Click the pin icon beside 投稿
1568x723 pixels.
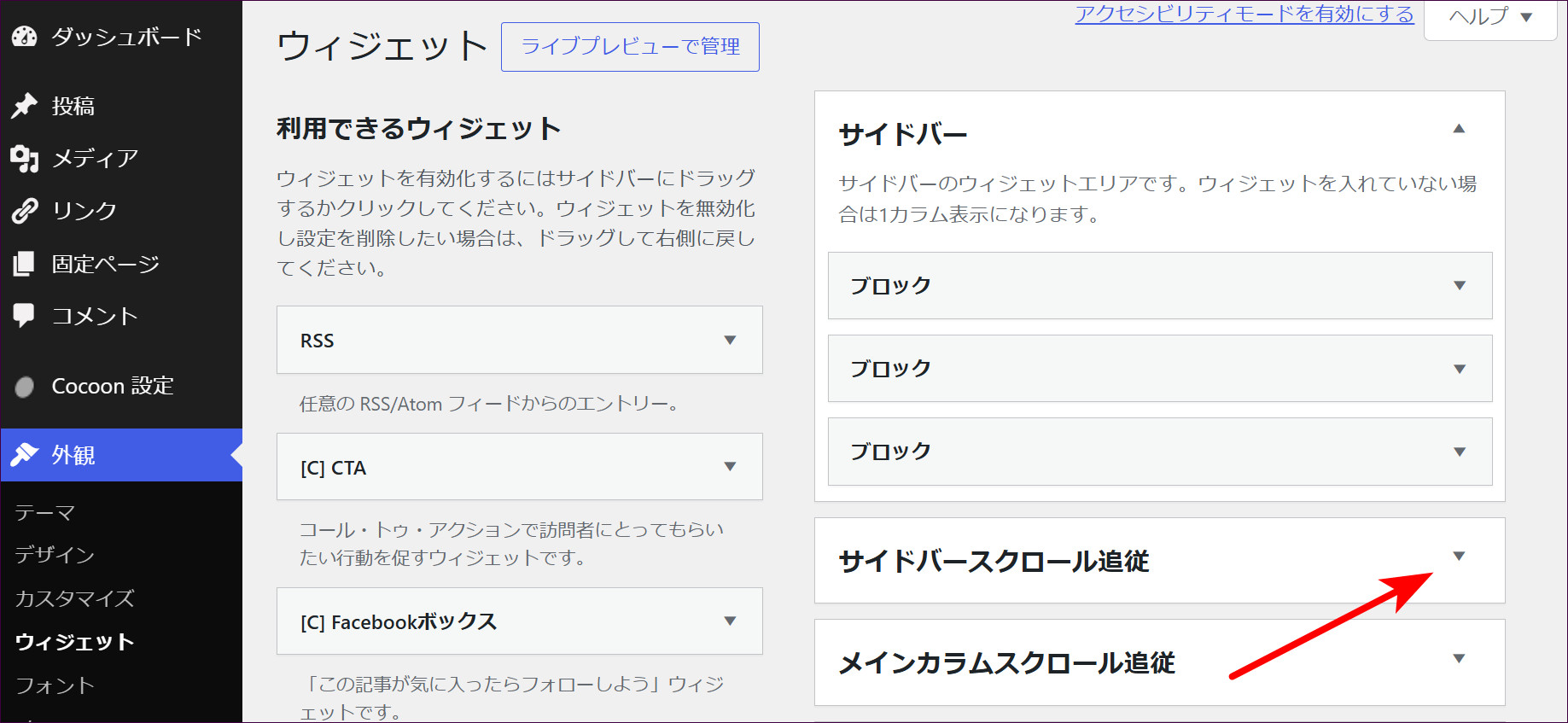pos(25,106)
